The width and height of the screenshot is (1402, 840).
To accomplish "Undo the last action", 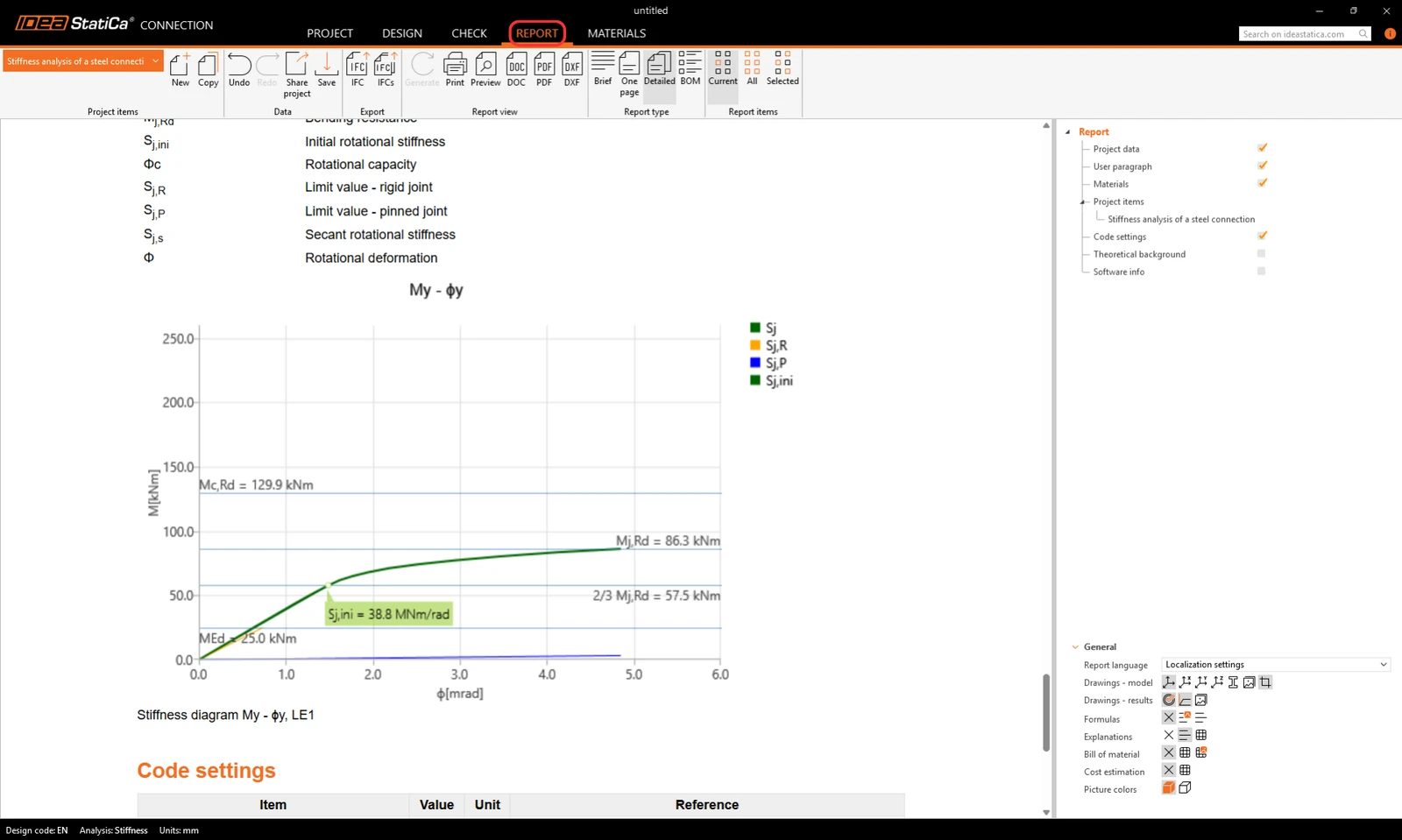I will [x=239, y=70].
